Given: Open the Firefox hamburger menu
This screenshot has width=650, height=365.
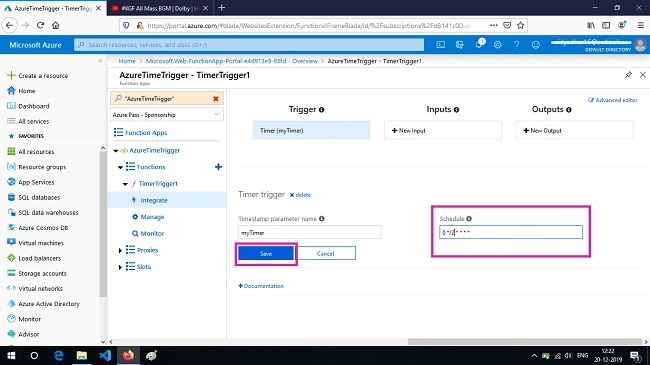Looking at the screenshot, I should [640, 25].
